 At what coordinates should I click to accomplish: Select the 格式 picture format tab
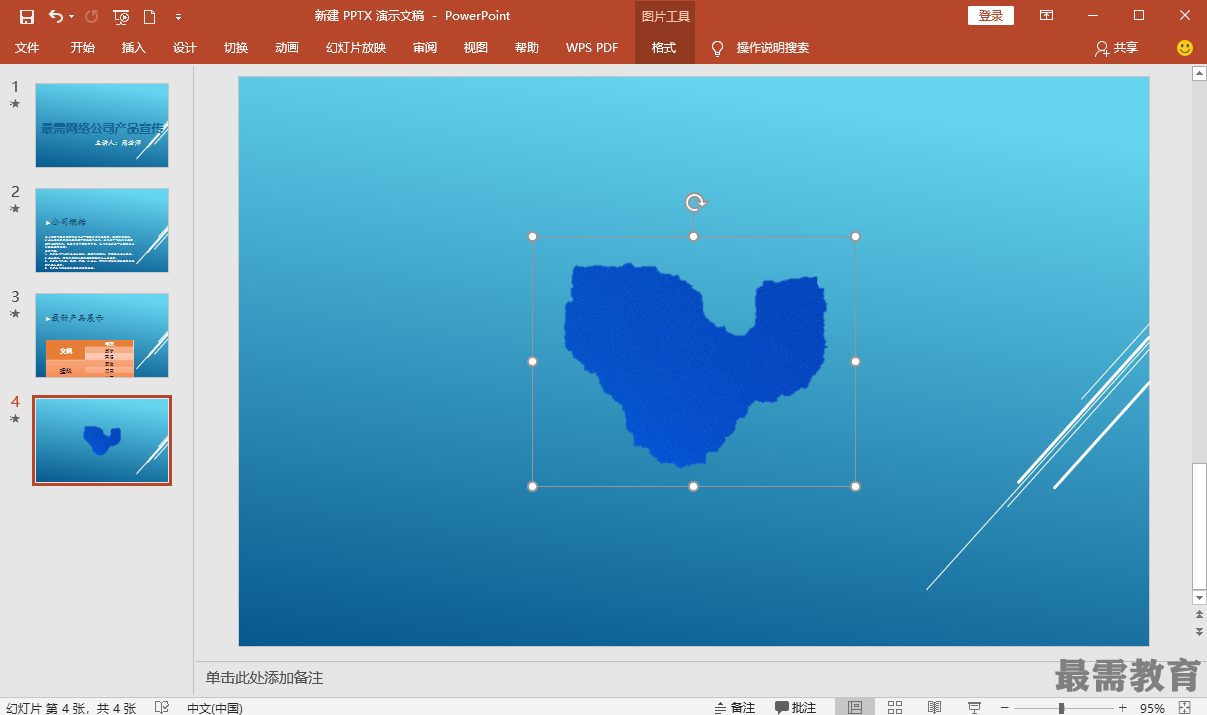664,48
